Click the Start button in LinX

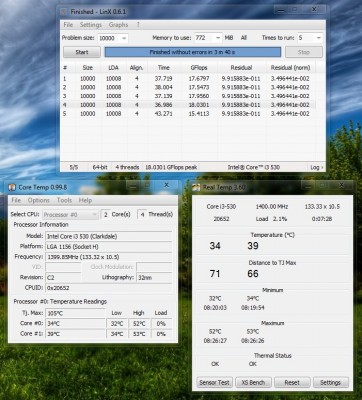[82, 52]
